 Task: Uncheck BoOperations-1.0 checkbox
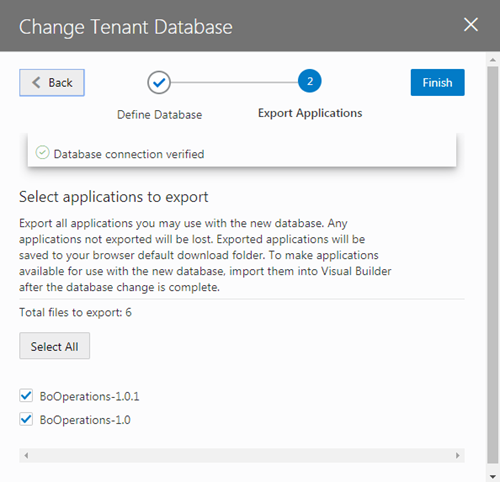tap(26, 419)
